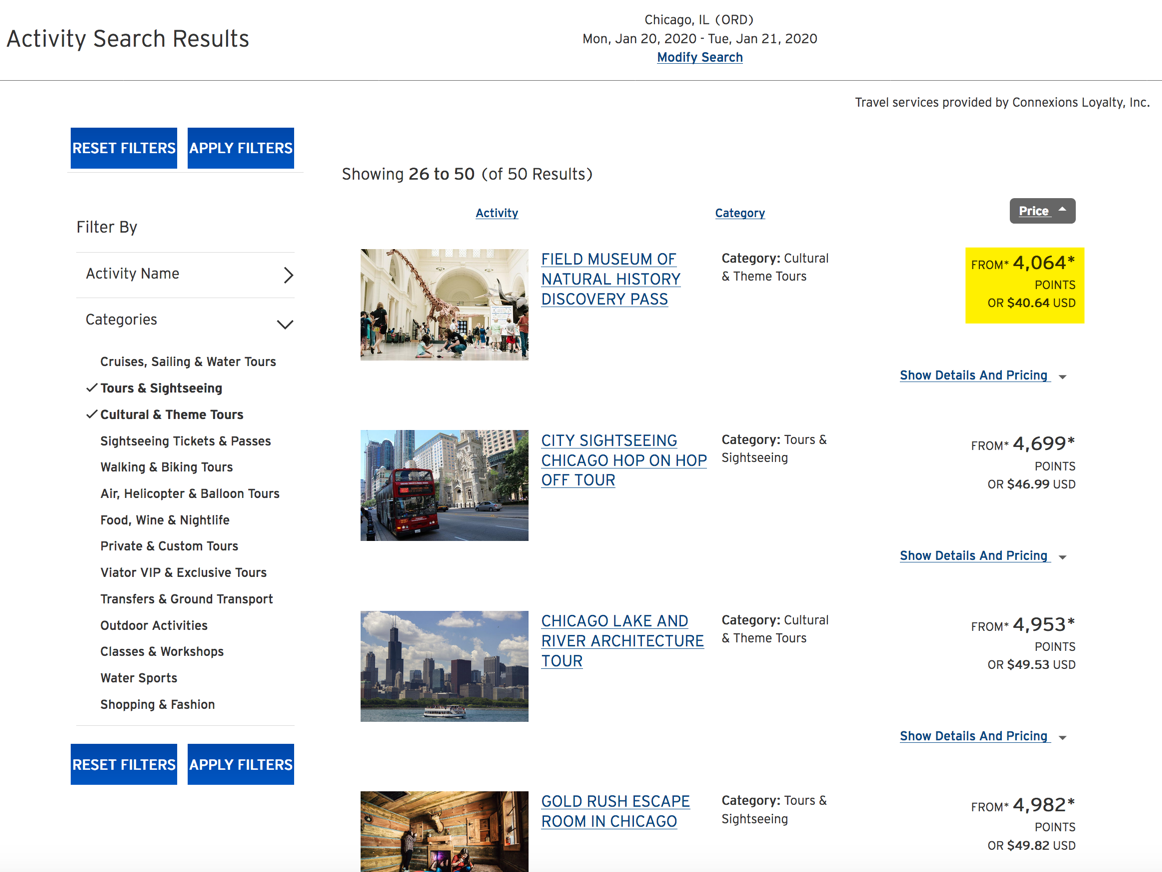Select Private & Custom Tours category

click(x=169, y=546)
